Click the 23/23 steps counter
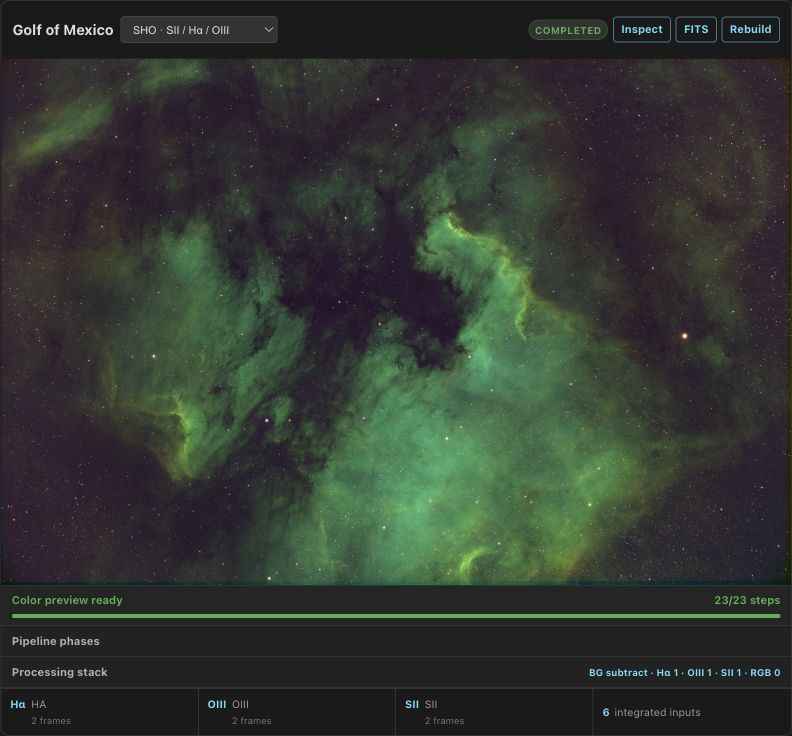Viewport: 792px width, 736px height. pos(747,600)
